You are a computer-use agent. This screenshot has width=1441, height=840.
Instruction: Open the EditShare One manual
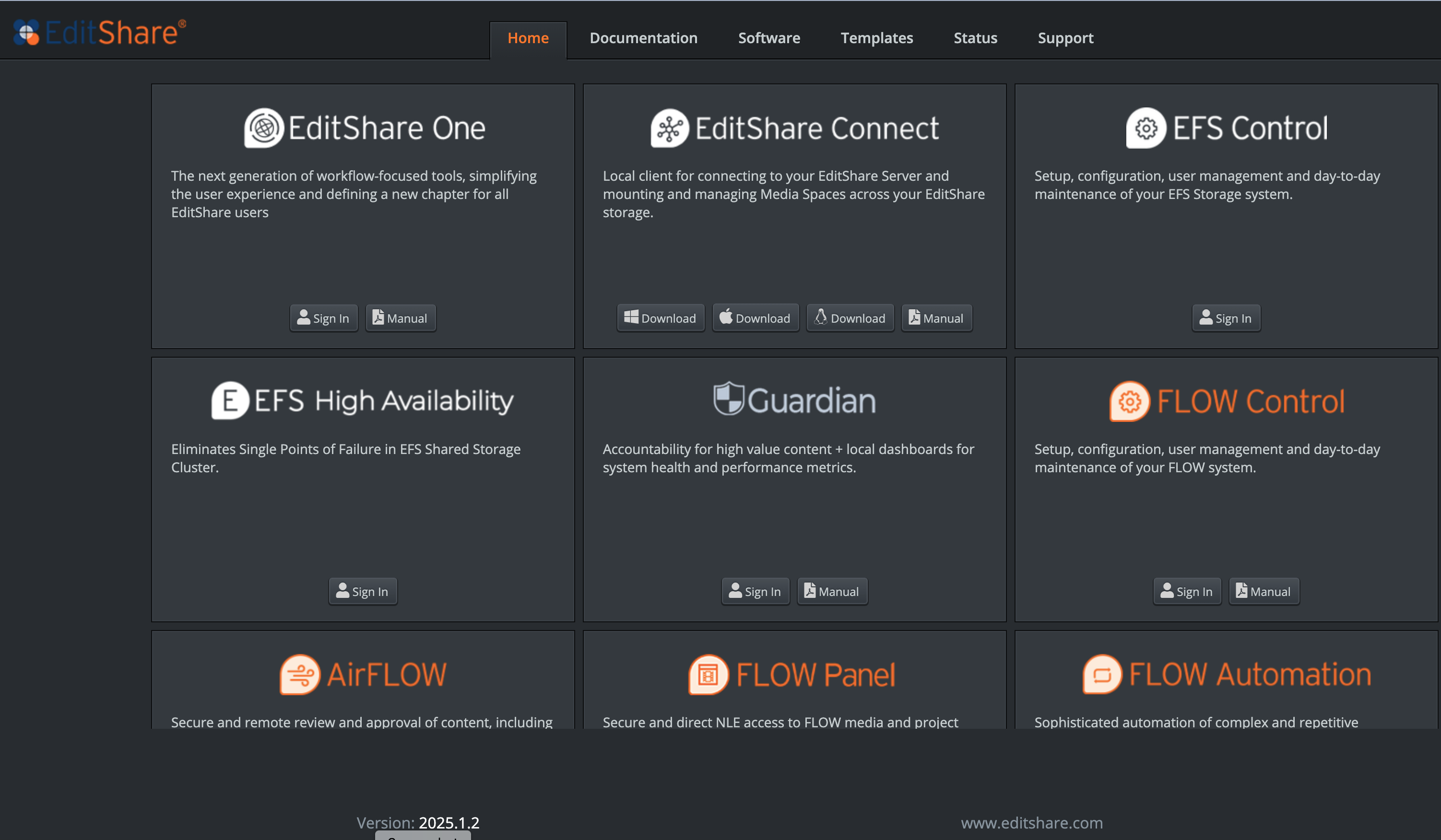tap(400, 318)
